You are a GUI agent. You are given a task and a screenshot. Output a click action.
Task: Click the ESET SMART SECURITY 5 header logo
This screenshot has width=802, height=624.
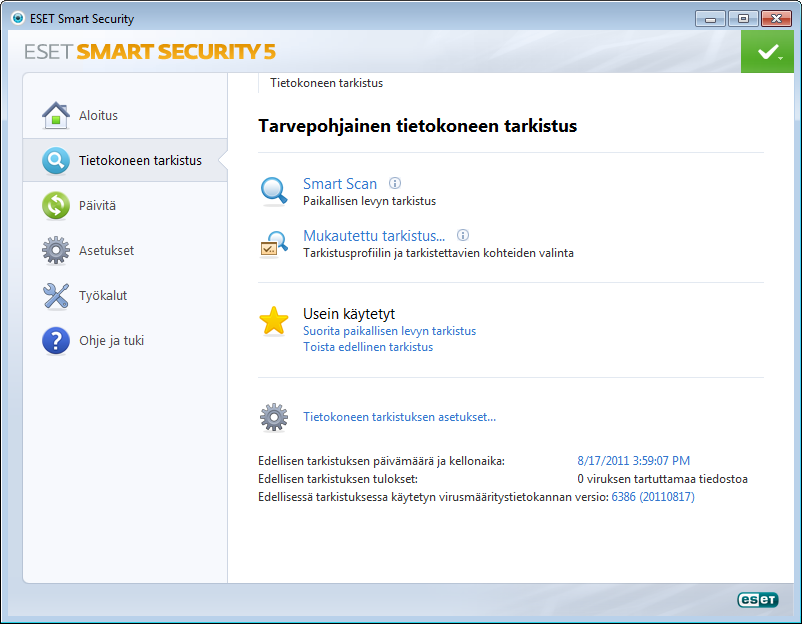click(150, 52)
